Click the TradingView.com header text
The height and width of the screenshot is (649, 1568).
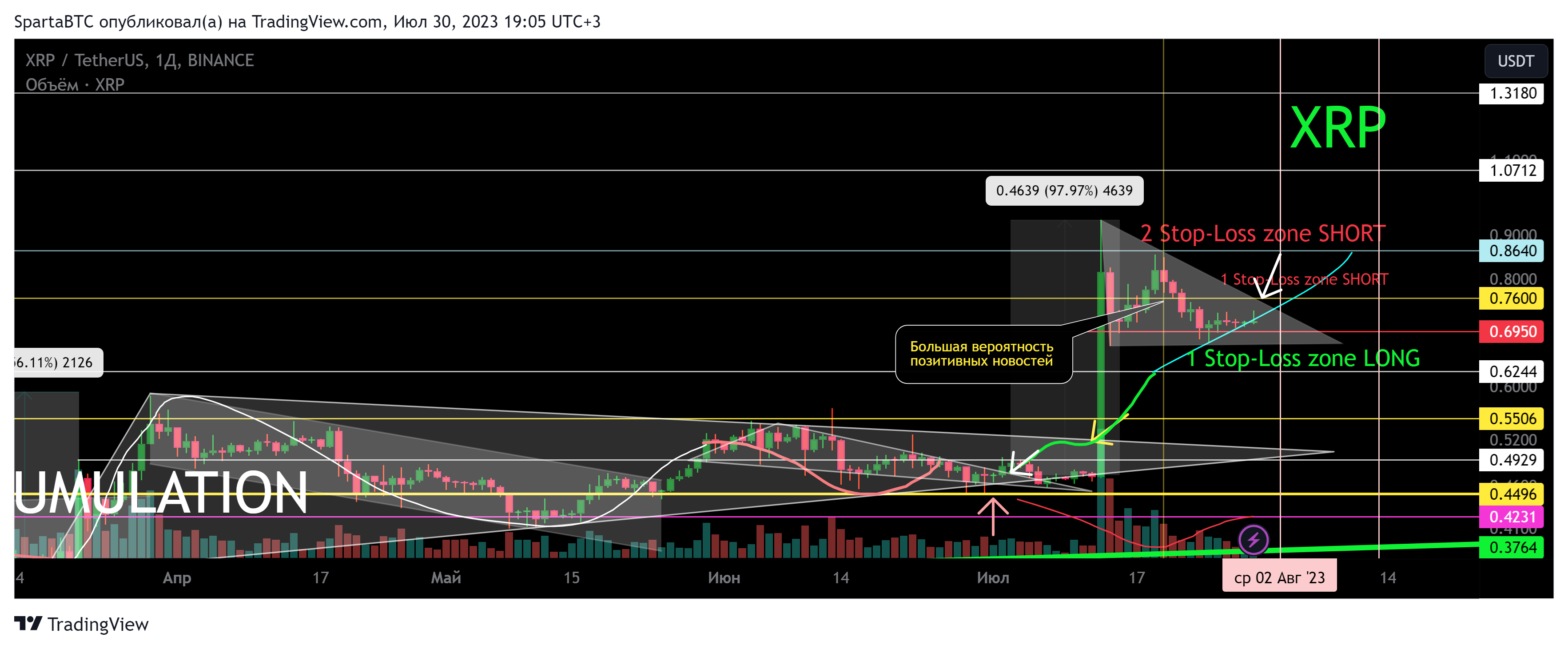pyautogui.click(x=317, y=22)
